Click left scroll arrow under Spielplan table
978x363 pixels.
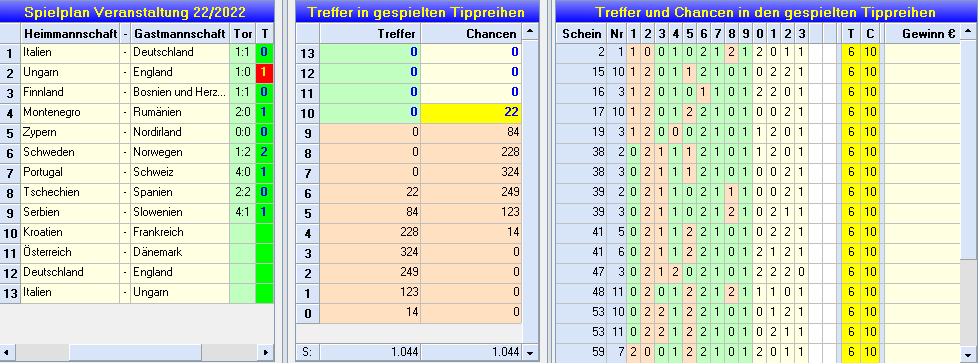(7, 352)
